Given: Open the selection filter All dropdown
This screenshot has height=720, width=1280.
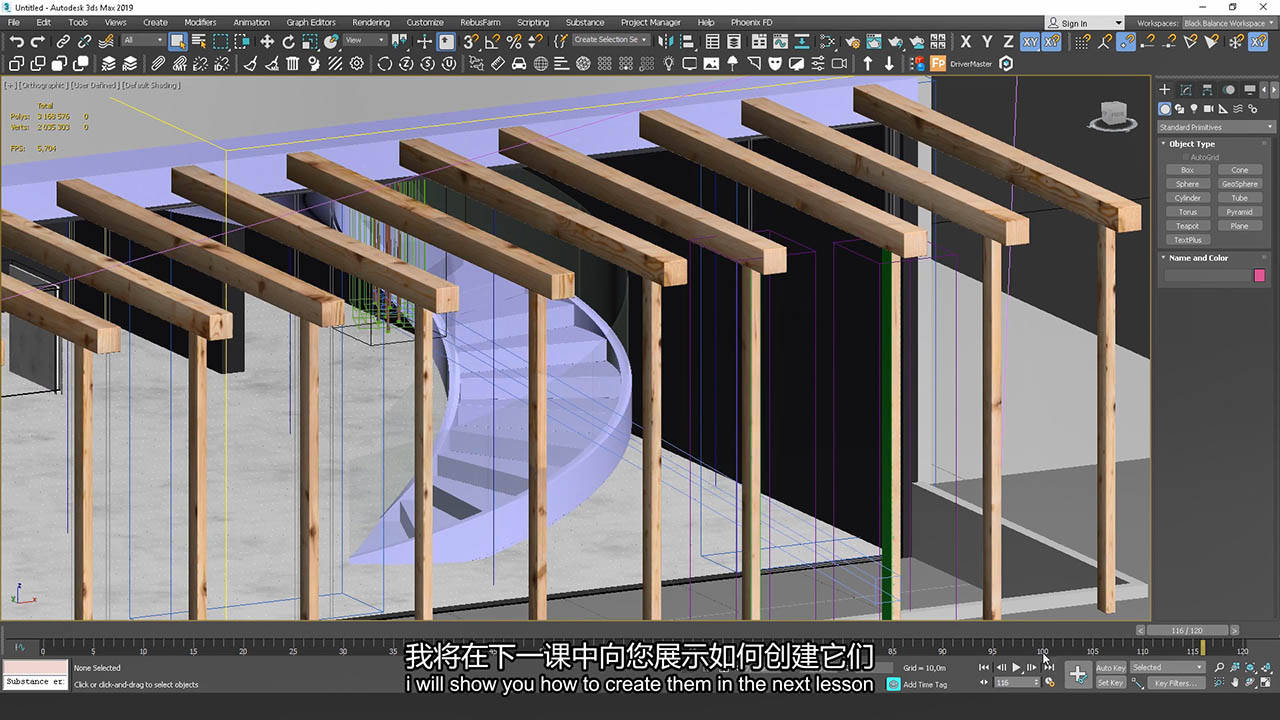Looking at the screenshot, I should 144,40.
